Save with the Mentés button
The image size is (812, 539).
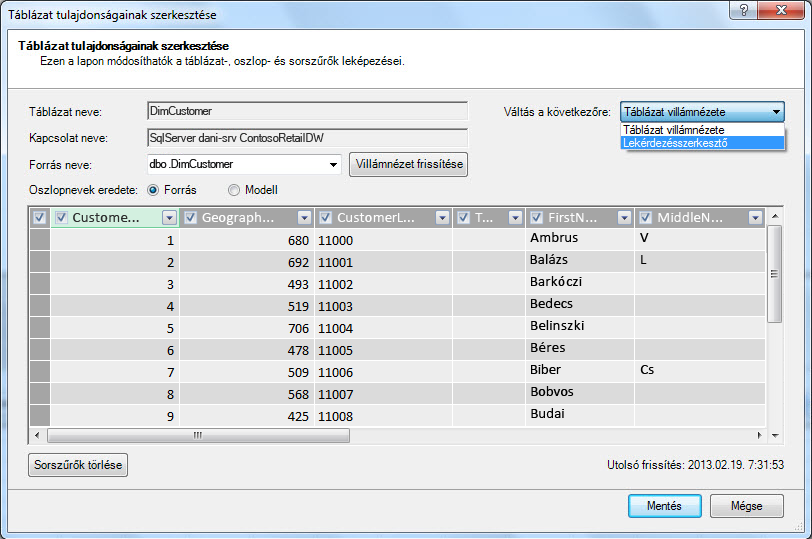click(x=665, y=506)
